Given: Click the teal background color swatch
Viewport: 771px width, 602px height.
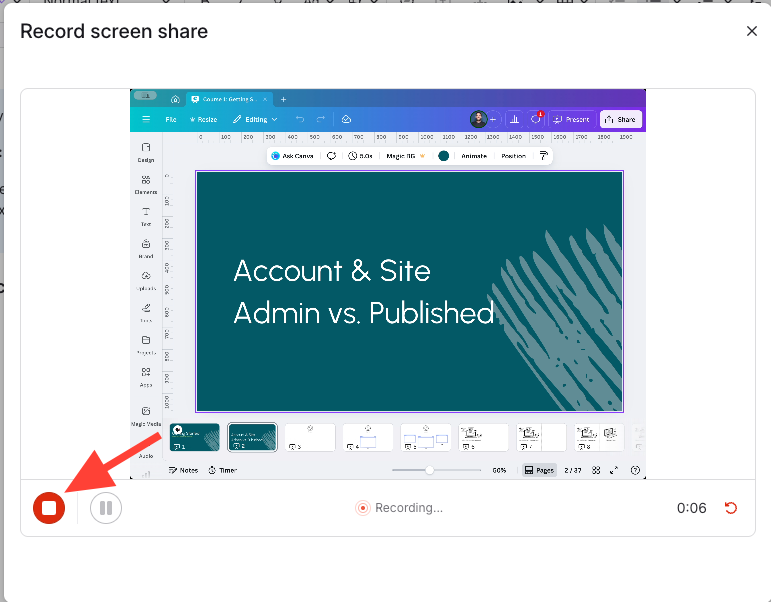Looking at the screenshot, I should (x=443, y=156).
